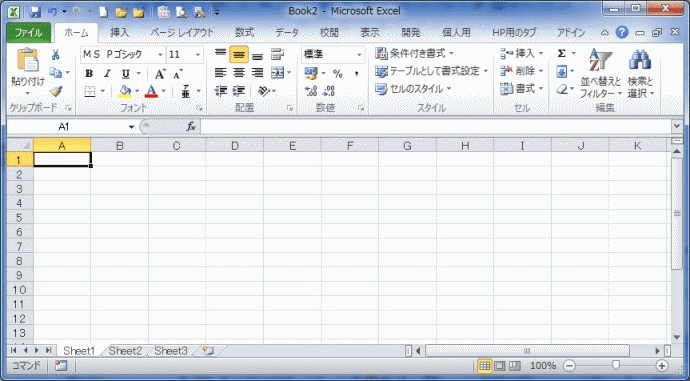The height and width of the screenshot is (381, 690).
Task: Click the Insert Function fx icon
Action: click(191, 127)
